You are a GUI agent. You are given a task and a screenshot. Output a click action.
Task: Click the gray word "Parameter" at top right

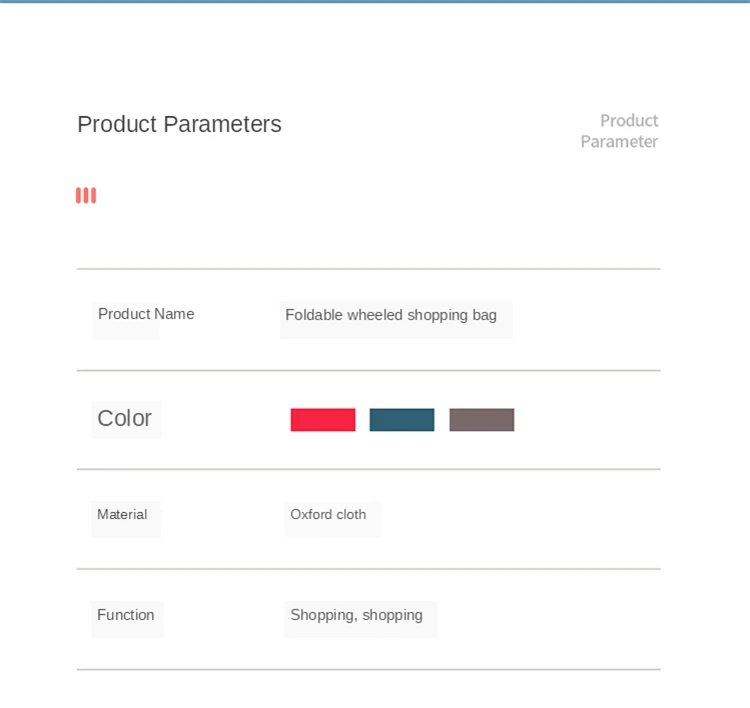(x=619, y=142)
